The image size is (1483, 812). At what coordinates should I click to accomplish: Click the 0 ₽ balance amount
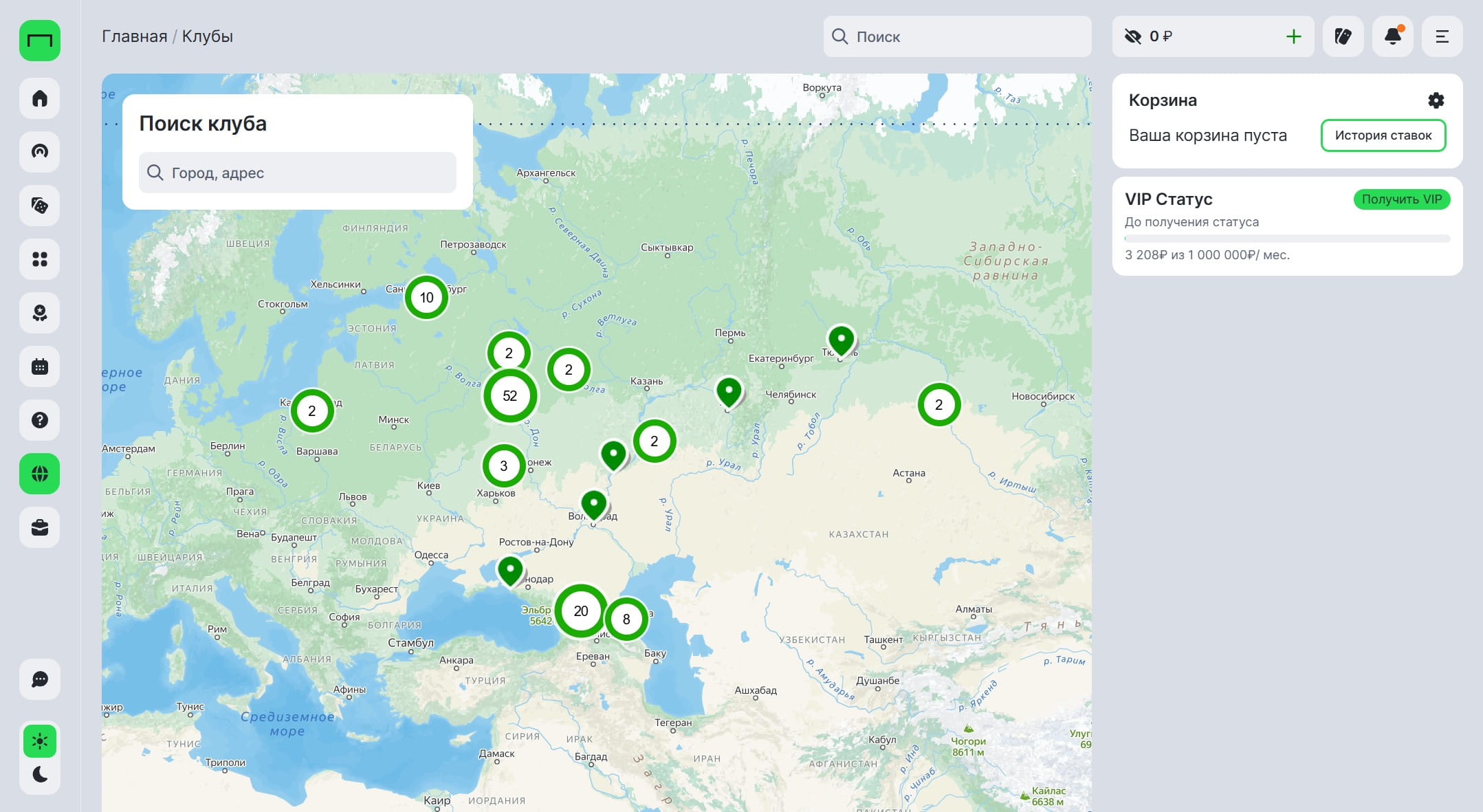point(1161,36)
